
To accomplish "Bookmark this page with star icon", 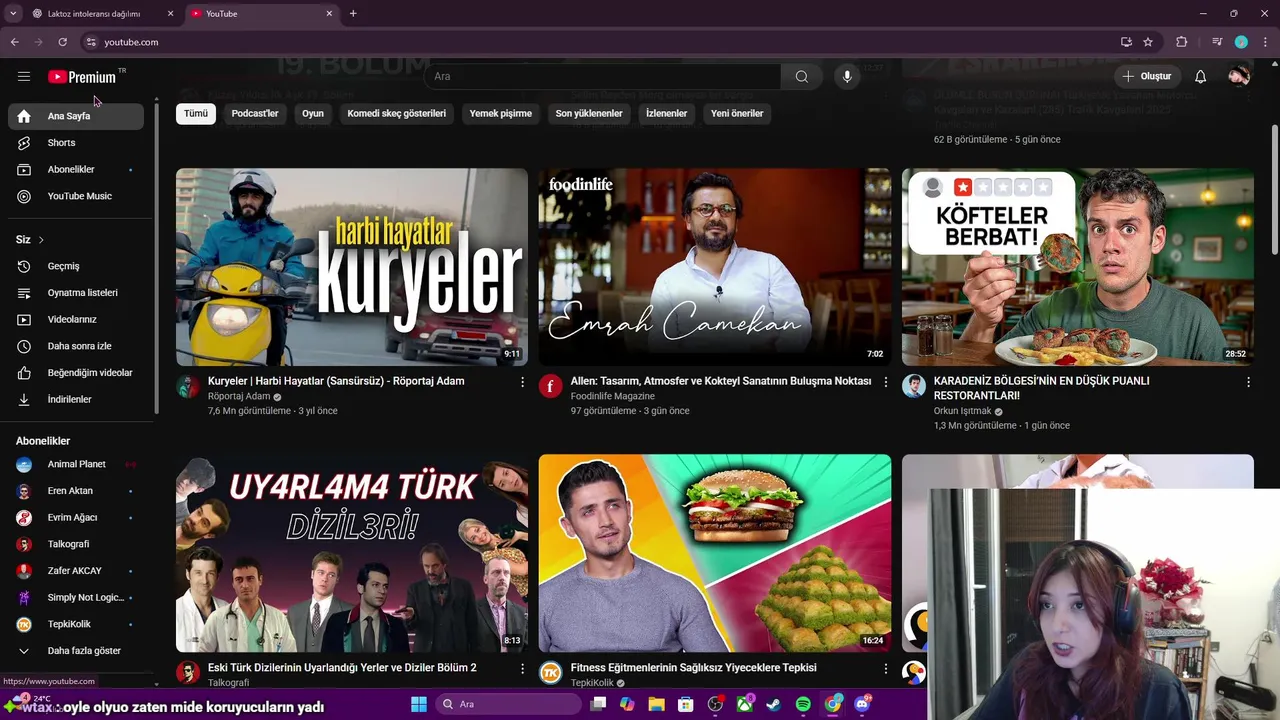I will point(1148,42).
